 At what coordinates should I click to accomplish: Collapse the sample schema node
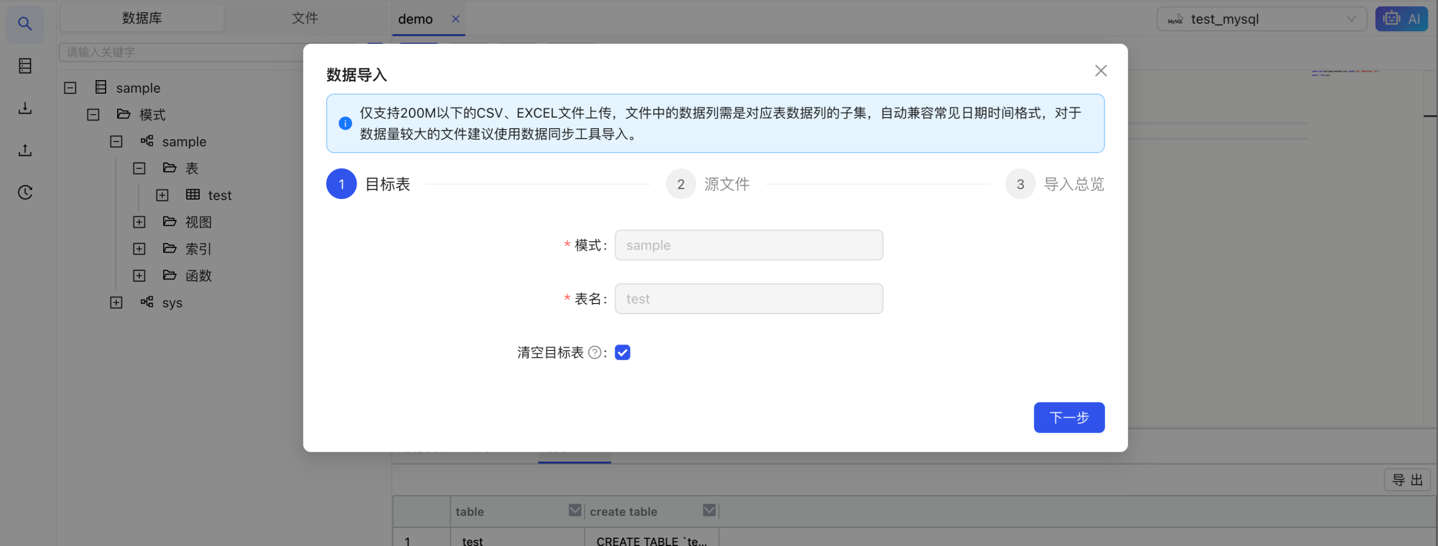(x=116, y=142)
